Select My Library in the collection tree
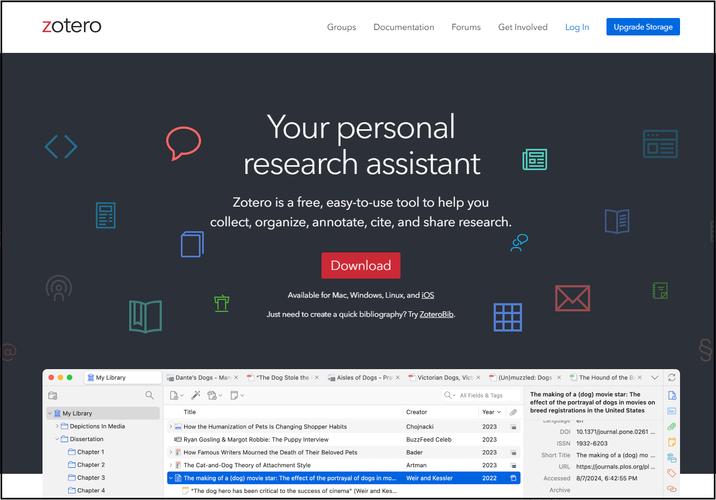This screenshot has height=500, width=716. [x=103, y=413]
